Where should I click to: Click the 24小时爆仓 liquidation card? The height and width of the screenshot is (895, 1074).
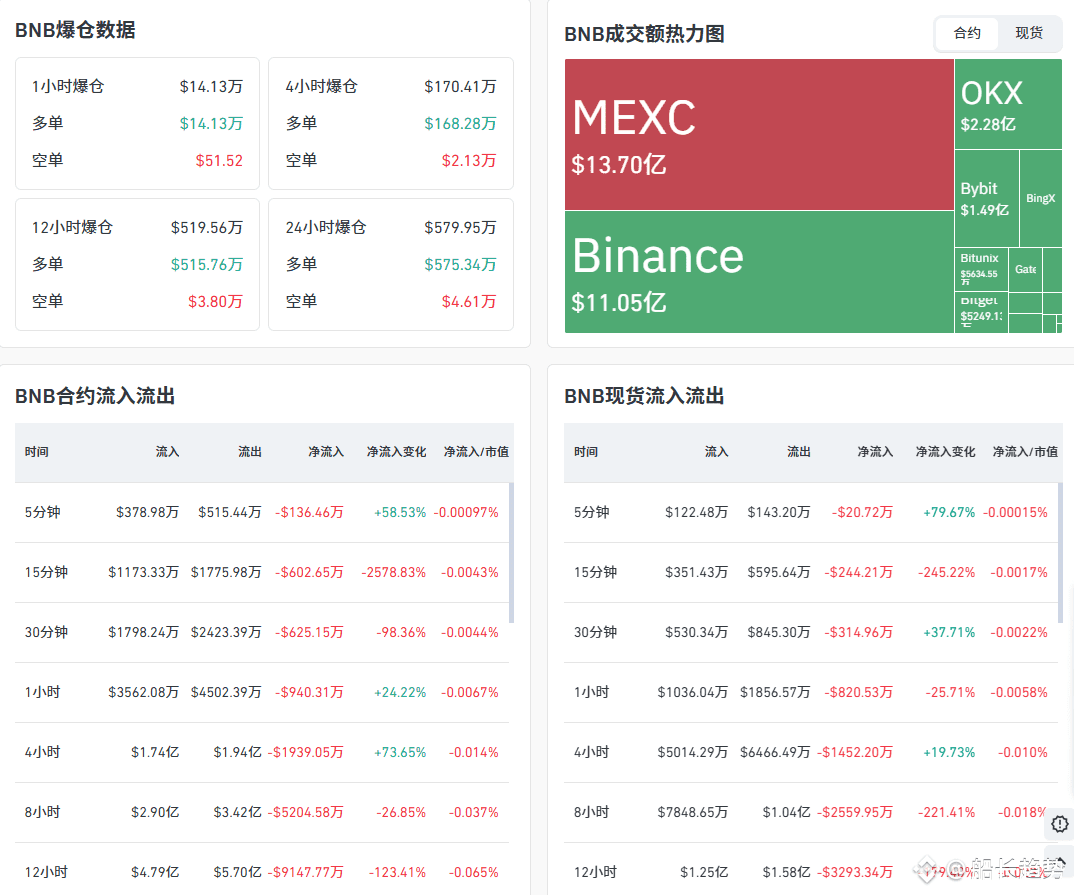(x=390, y=264)
